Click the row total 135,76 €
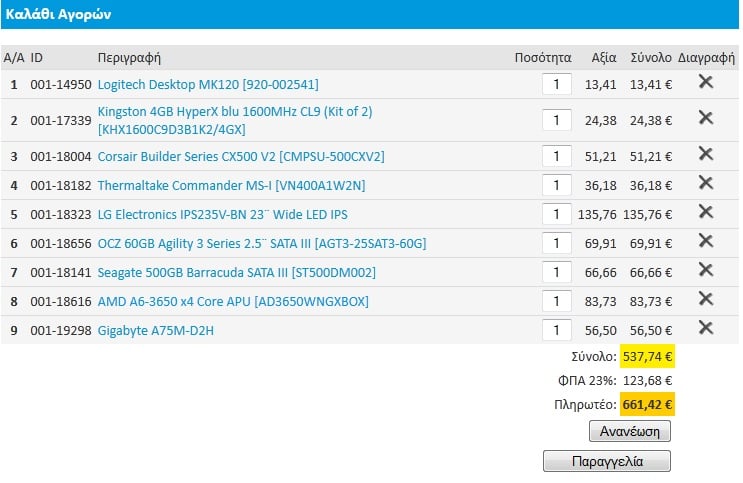Screen dimensions: 743x483 pos(647,214)
